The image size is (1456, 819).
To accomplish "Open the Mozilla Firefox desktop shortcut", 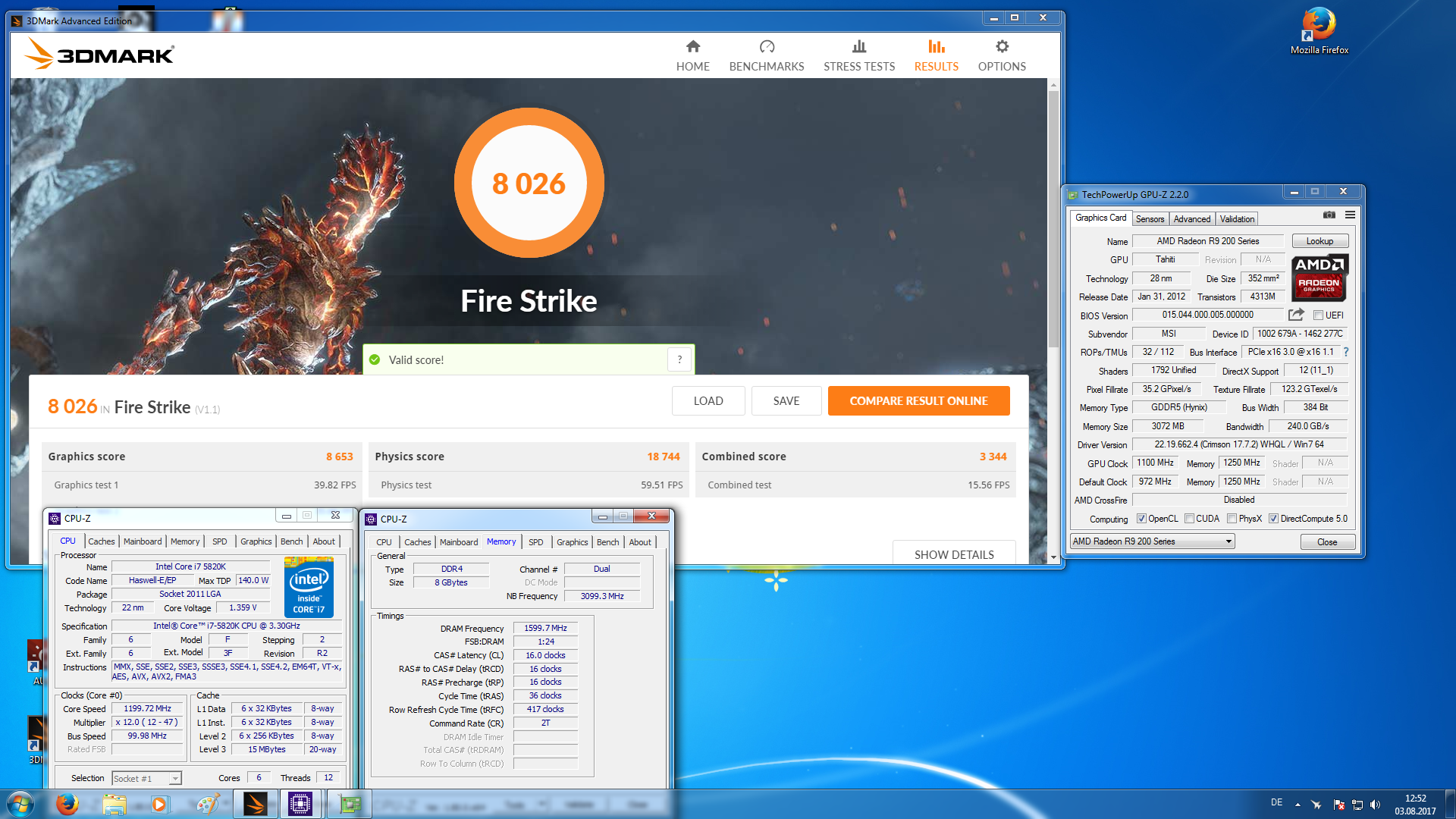I will pyautogui.click(x=1319, y=30).
